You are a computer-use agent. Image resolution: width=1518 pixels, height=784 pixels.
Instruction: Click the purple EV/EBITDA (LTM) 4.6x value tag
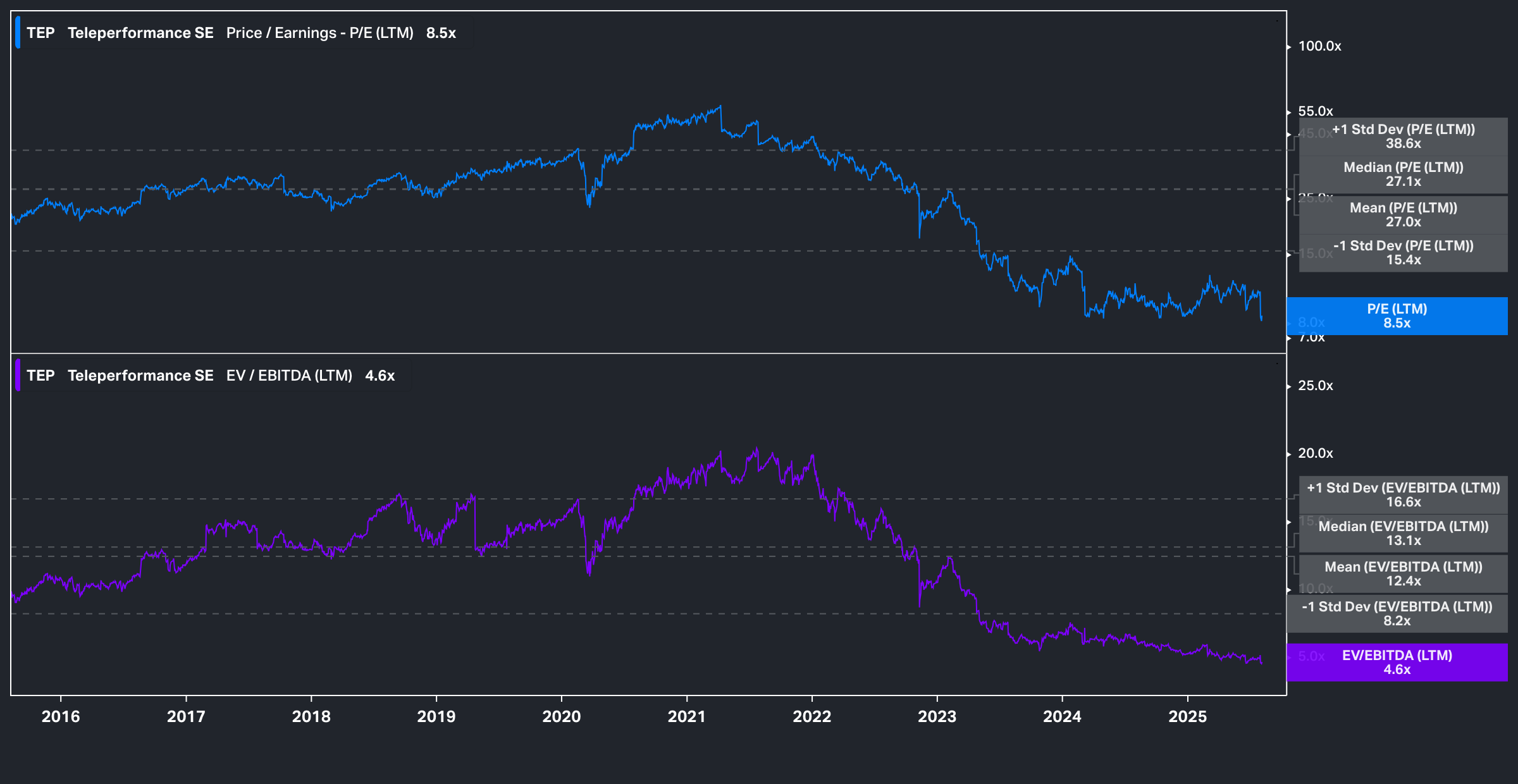click(1397, 662)
